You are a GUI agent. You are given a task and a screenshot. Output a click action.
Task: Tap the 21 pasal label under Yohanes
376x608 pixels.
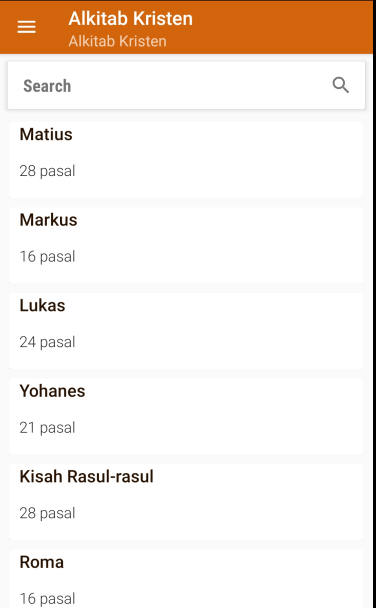click(x=47, y=428)
